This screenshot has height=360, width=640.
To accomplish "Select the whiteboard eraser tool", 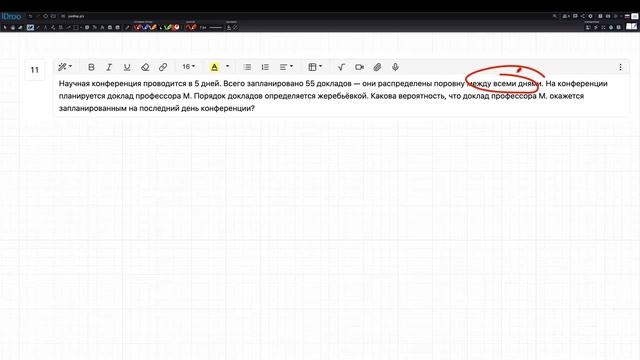I will click(20, 27).
